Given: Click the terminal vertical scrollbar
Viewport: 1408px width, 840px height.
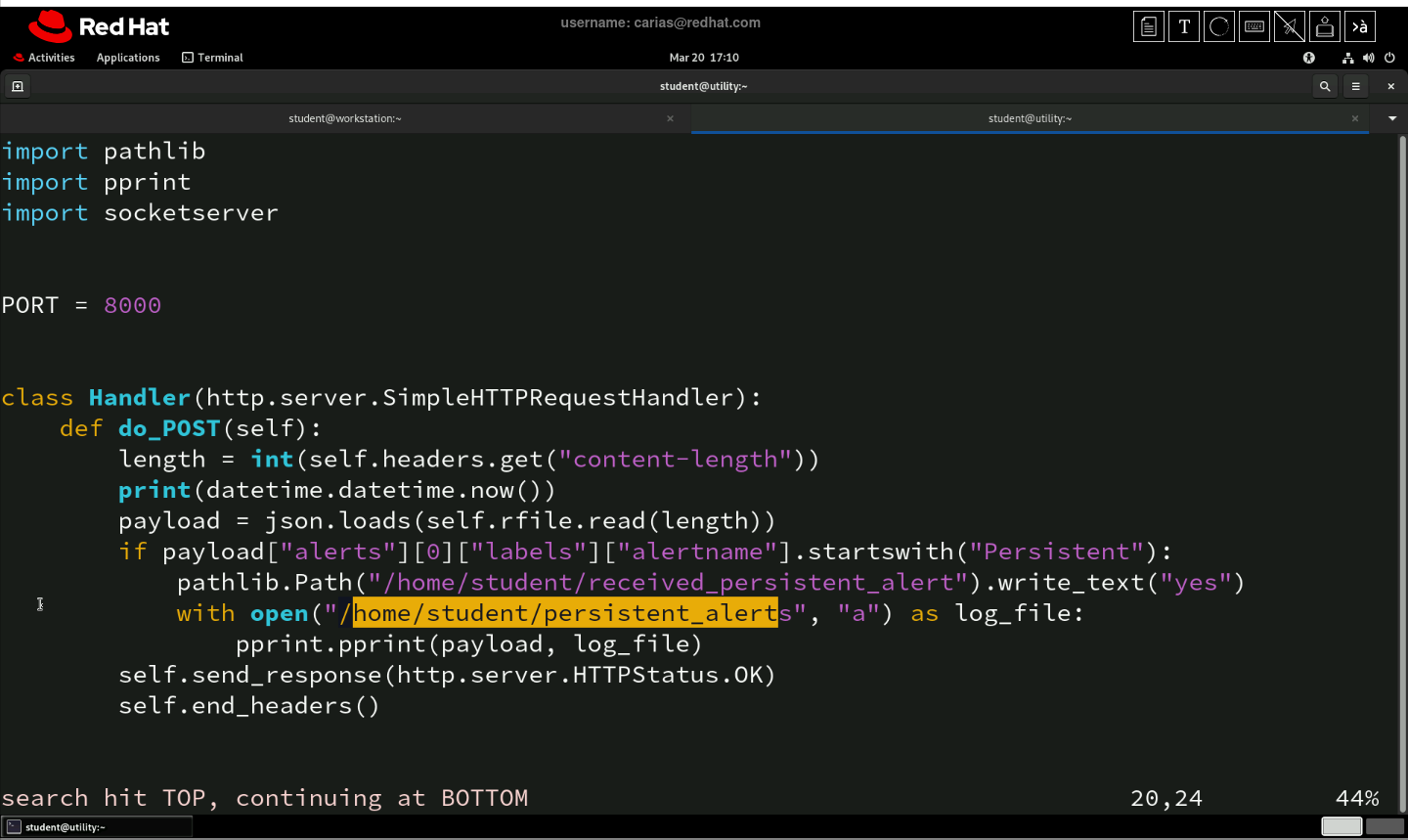Looking at the screenshot, I should (x=1402, y=469).
